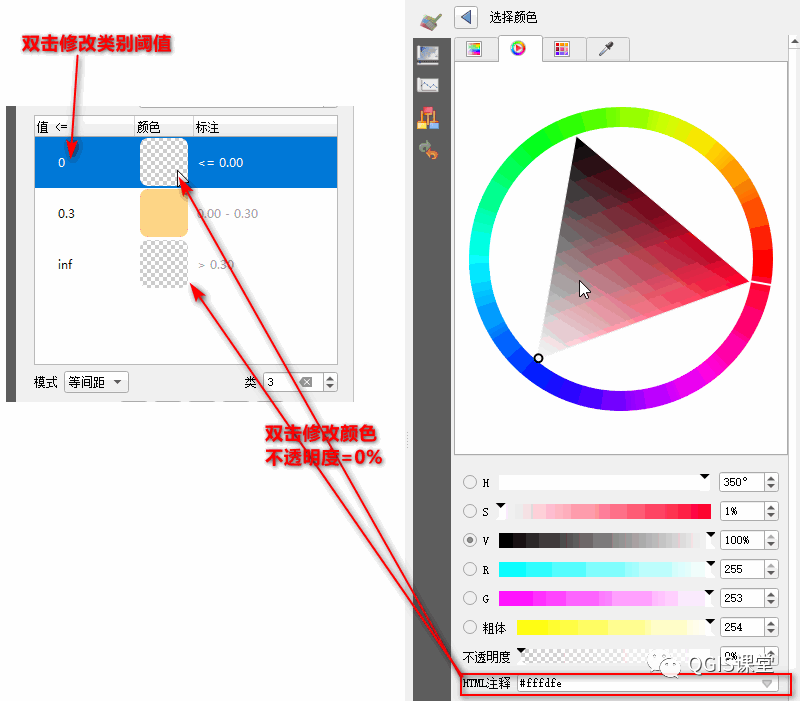
Task: Click the label 0.00 - 0.30
Action: click(228, 214)
